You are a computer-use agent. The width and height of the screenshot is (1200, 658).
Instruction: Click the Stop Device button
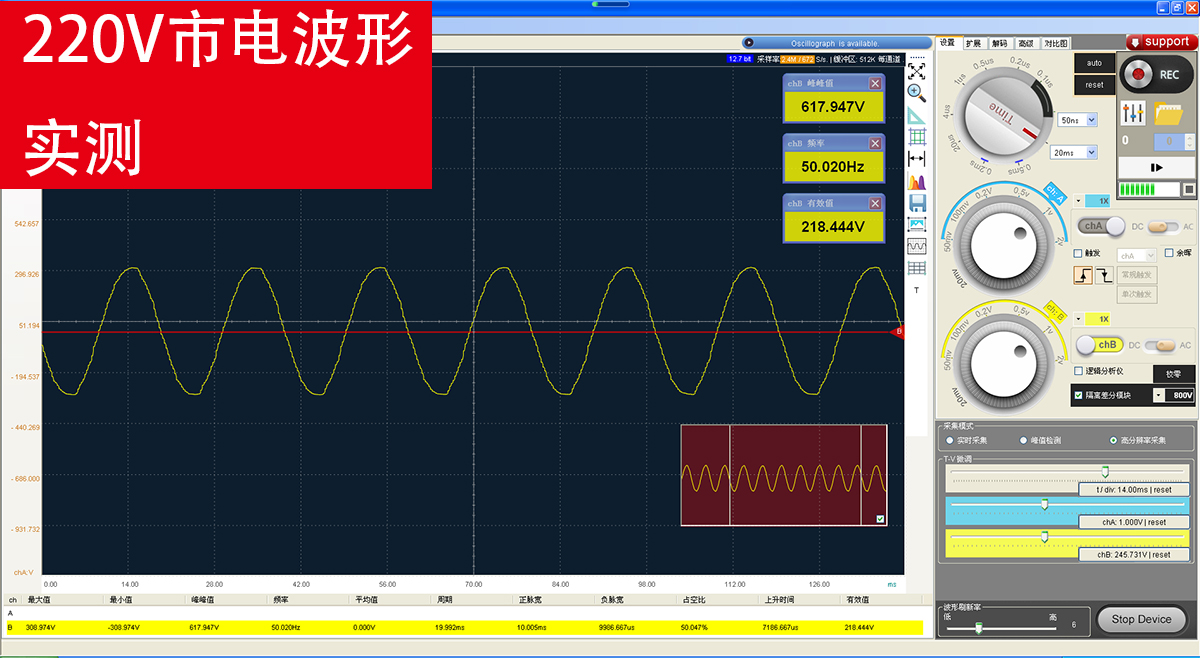click(x=1141, y=619)
